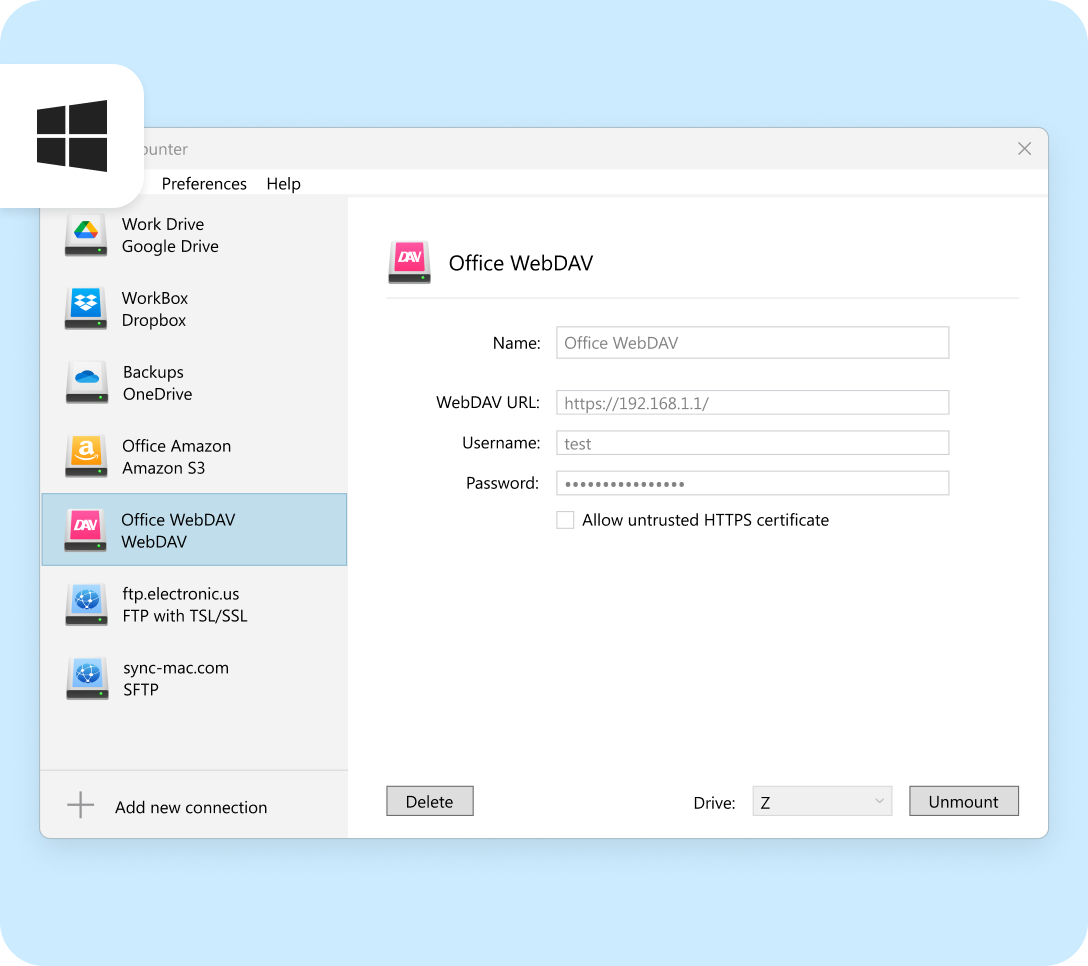Select the Google Drive icon for Work Drive

86,235
